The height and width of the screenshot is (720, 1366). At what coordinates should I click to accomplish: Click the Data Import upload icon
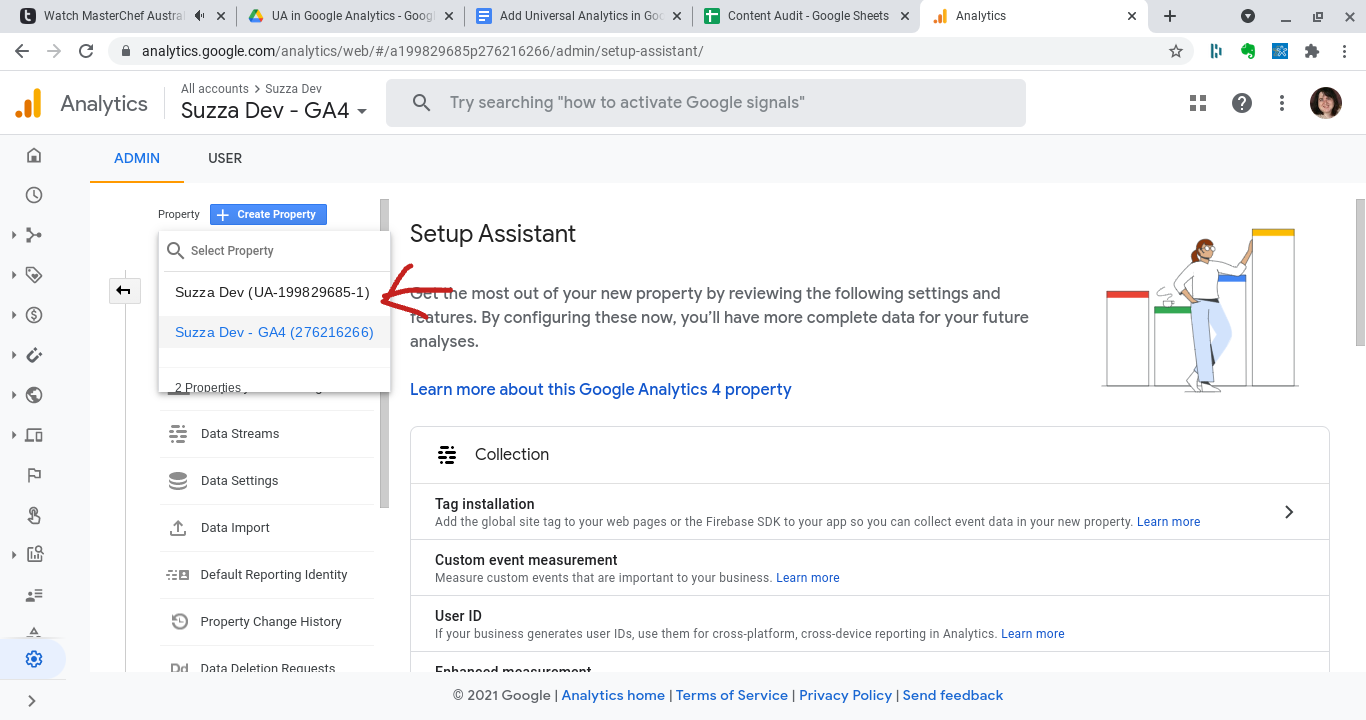pyautogui.click(x=178, y=528)
